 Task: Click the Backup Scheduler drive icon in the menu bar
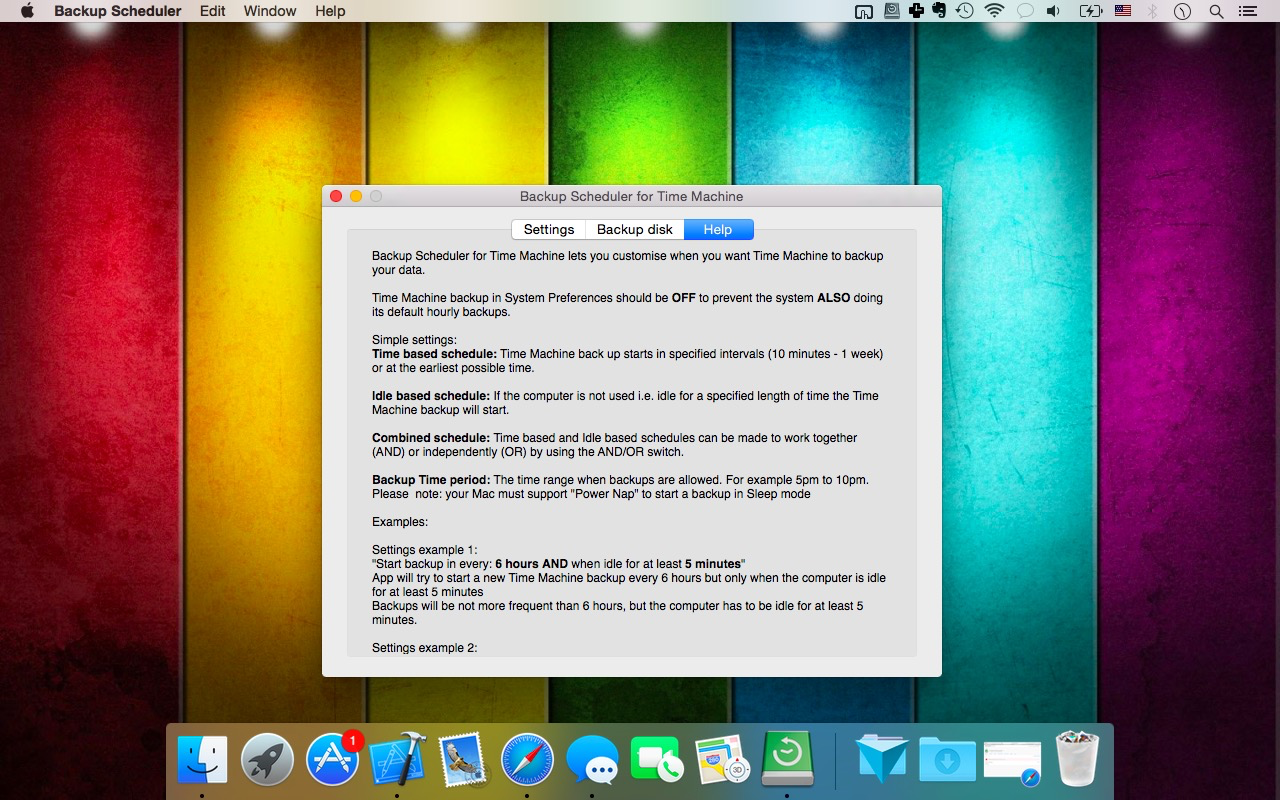[890, 11]
